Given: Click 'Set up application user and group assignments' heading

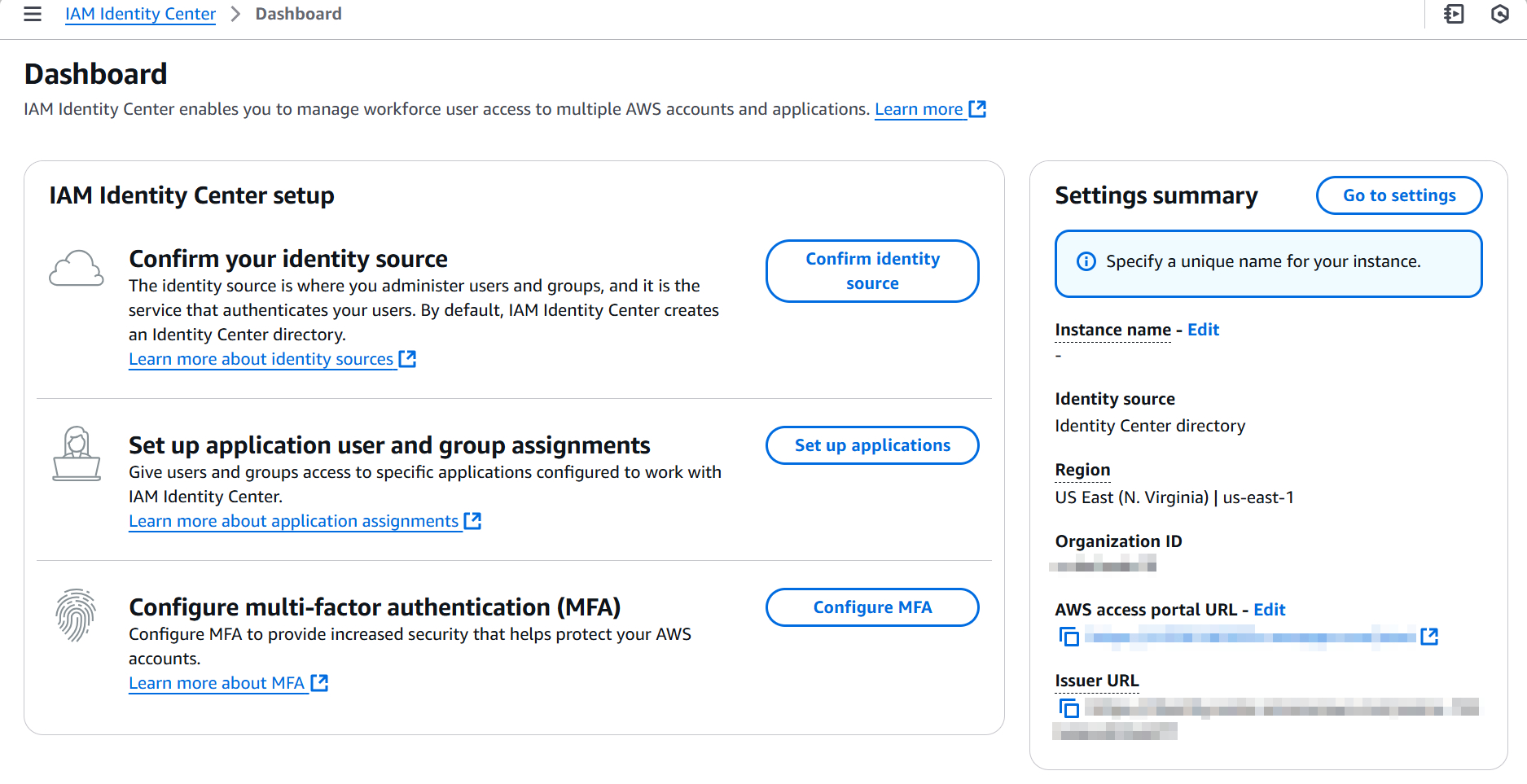Looking at the screenshot, I should coord(389,445).
